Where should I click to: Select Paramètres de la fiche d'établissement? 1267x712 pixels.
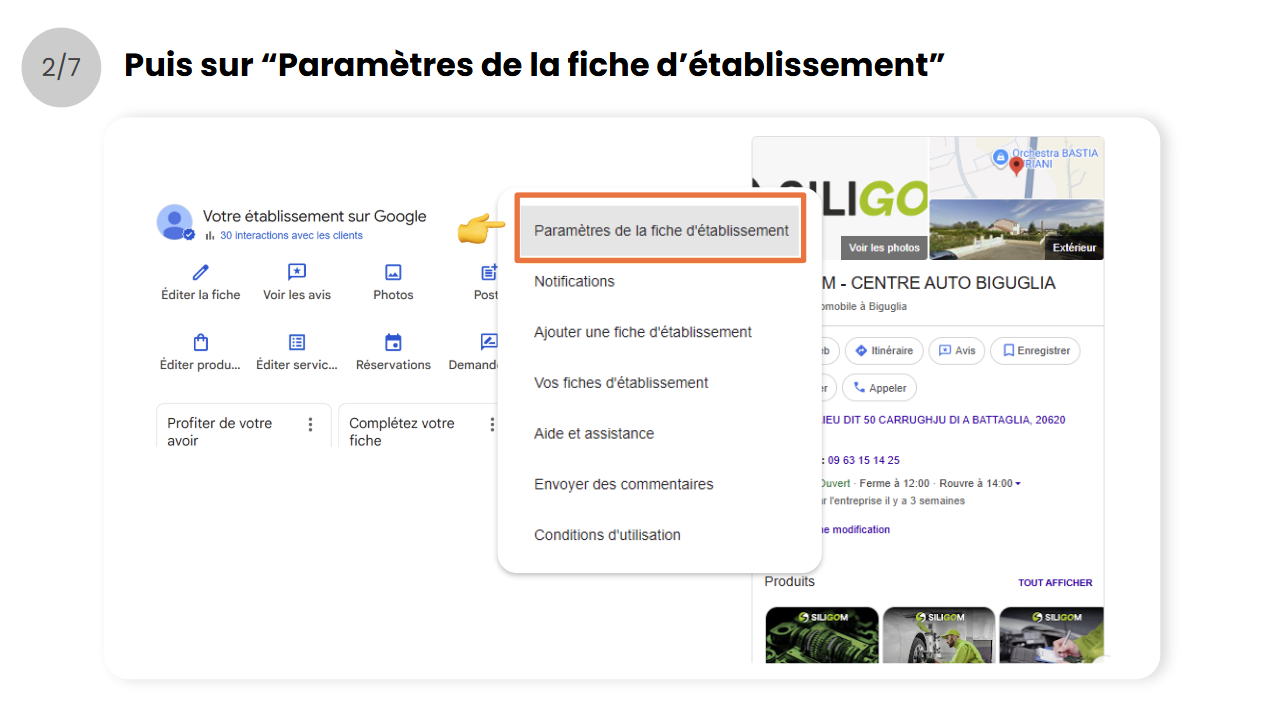coord(661,230)
